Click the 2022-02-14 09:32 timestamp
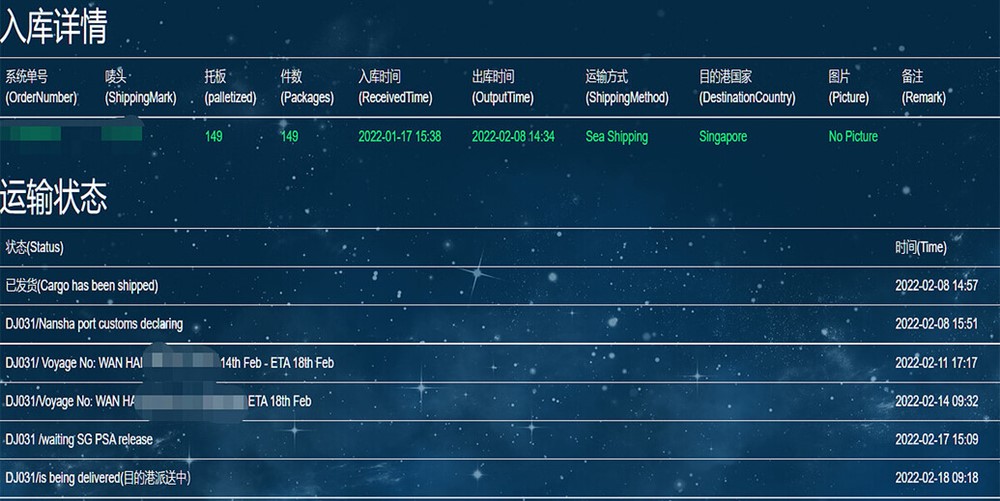This screenshot has width=1000, height=501. coord(936,401)
